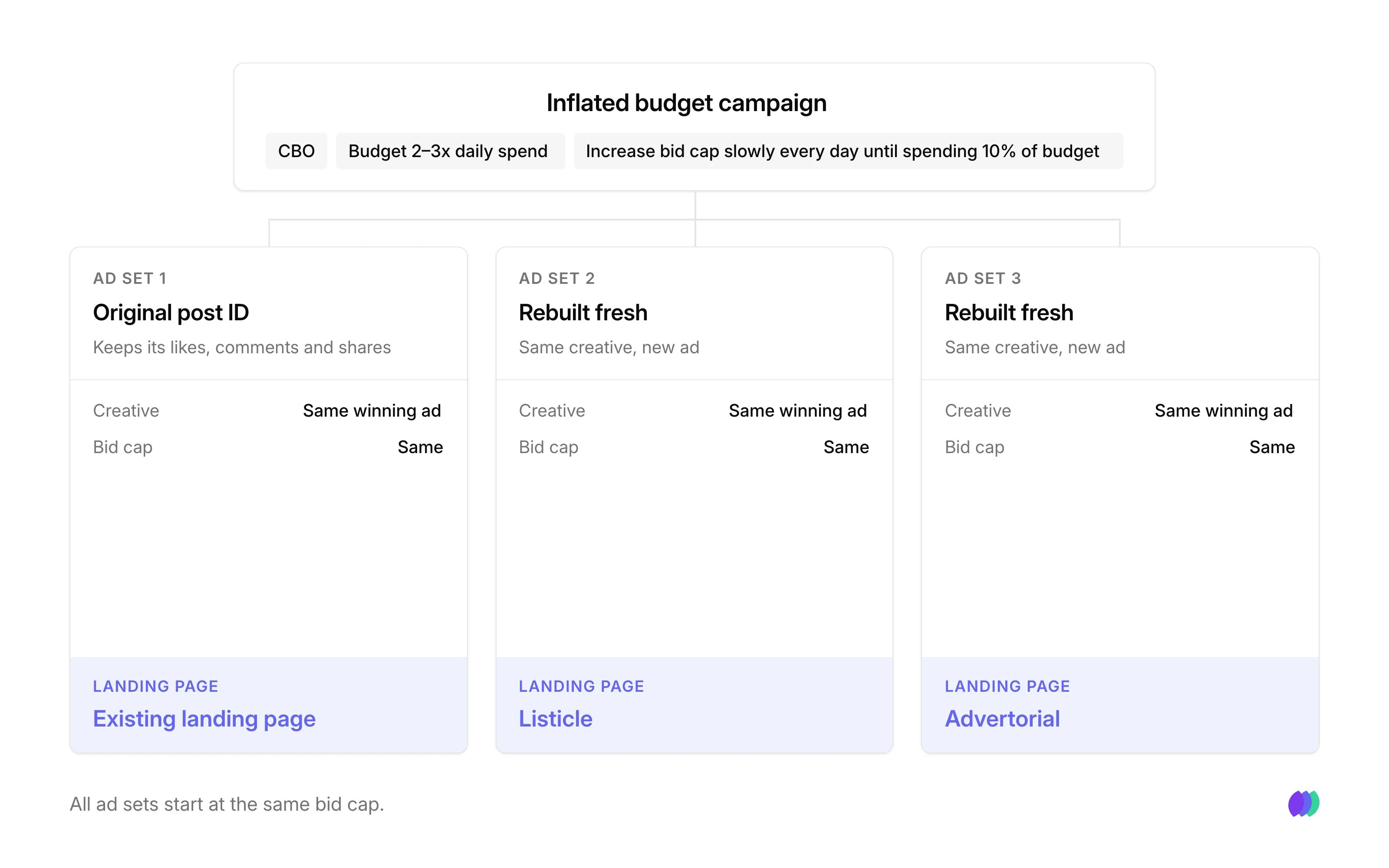
Task: Click 'Keeps its likes, comments and shares'
Action: pos(242,347)
